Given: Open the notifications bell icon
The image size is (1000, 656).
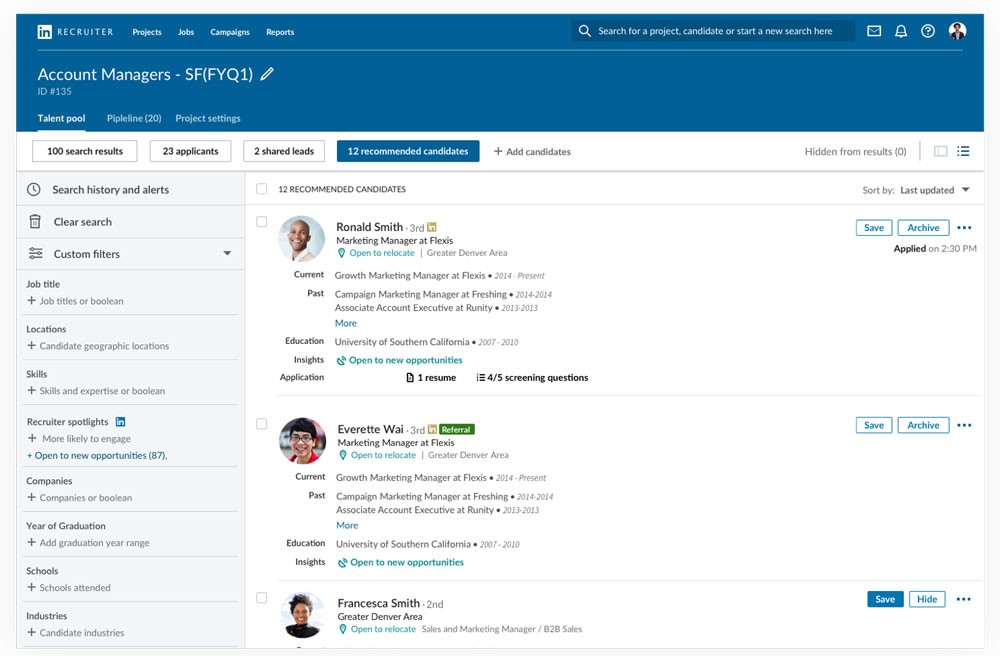Looking at the screenshot, I should point(901,31).
